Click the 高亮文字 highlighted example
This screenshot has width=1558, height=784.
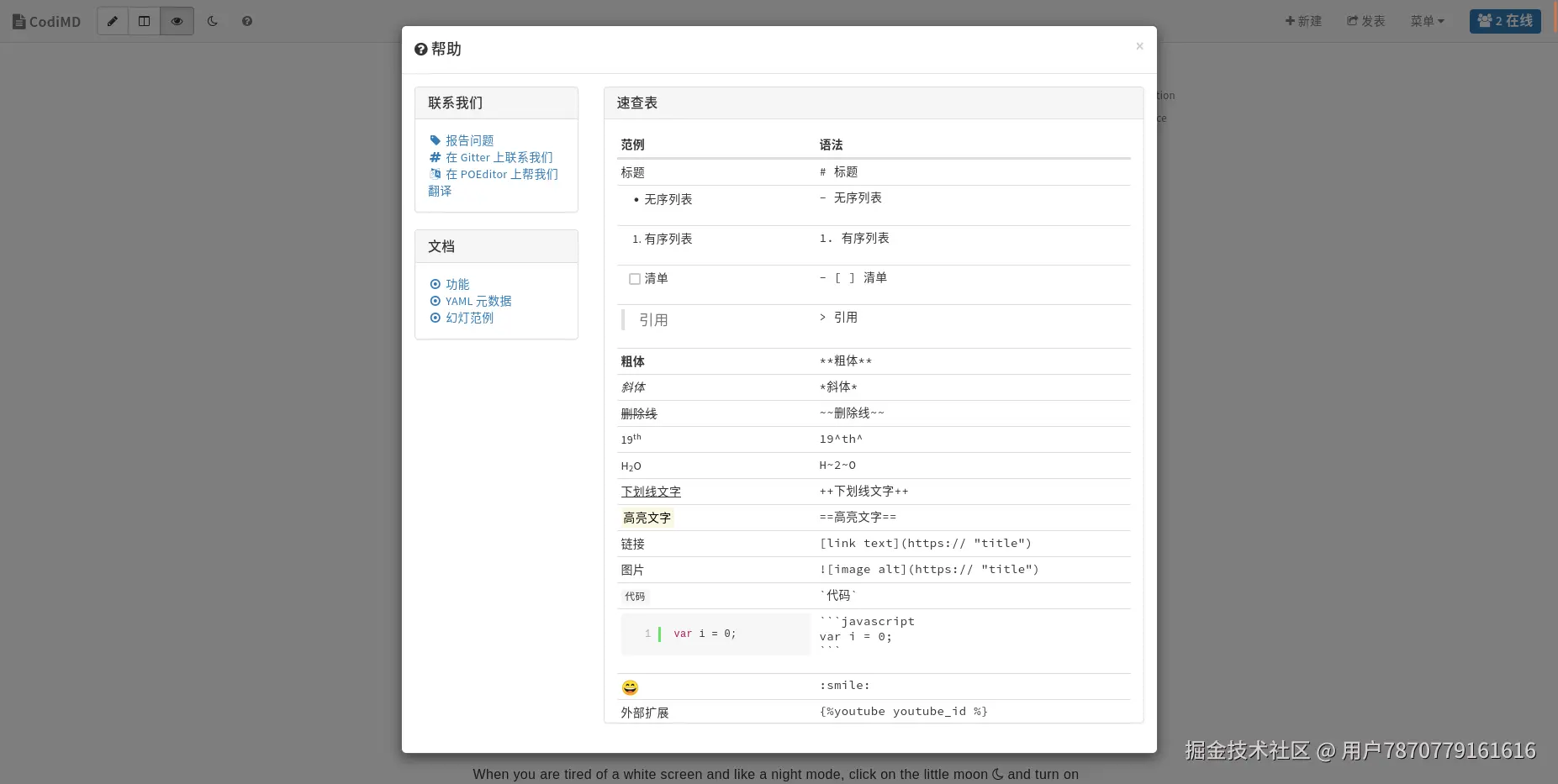[x=647, y=518]
